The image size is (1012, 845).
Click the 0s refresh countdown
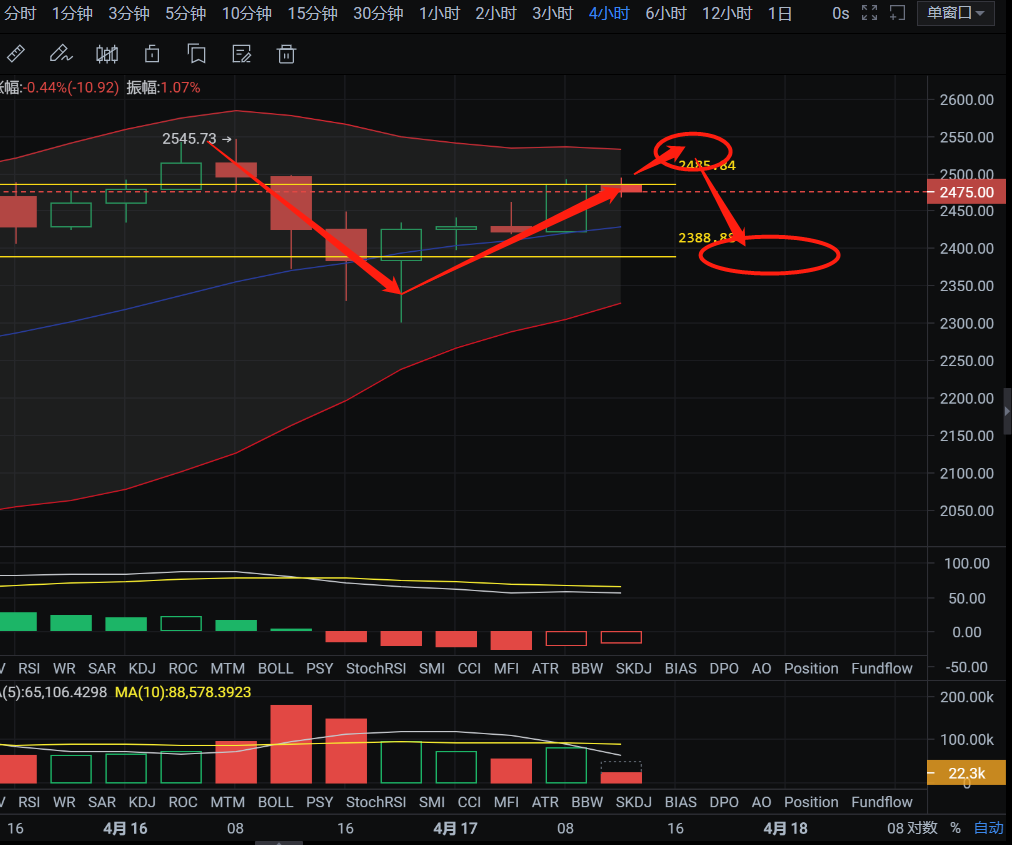point(840,14)
